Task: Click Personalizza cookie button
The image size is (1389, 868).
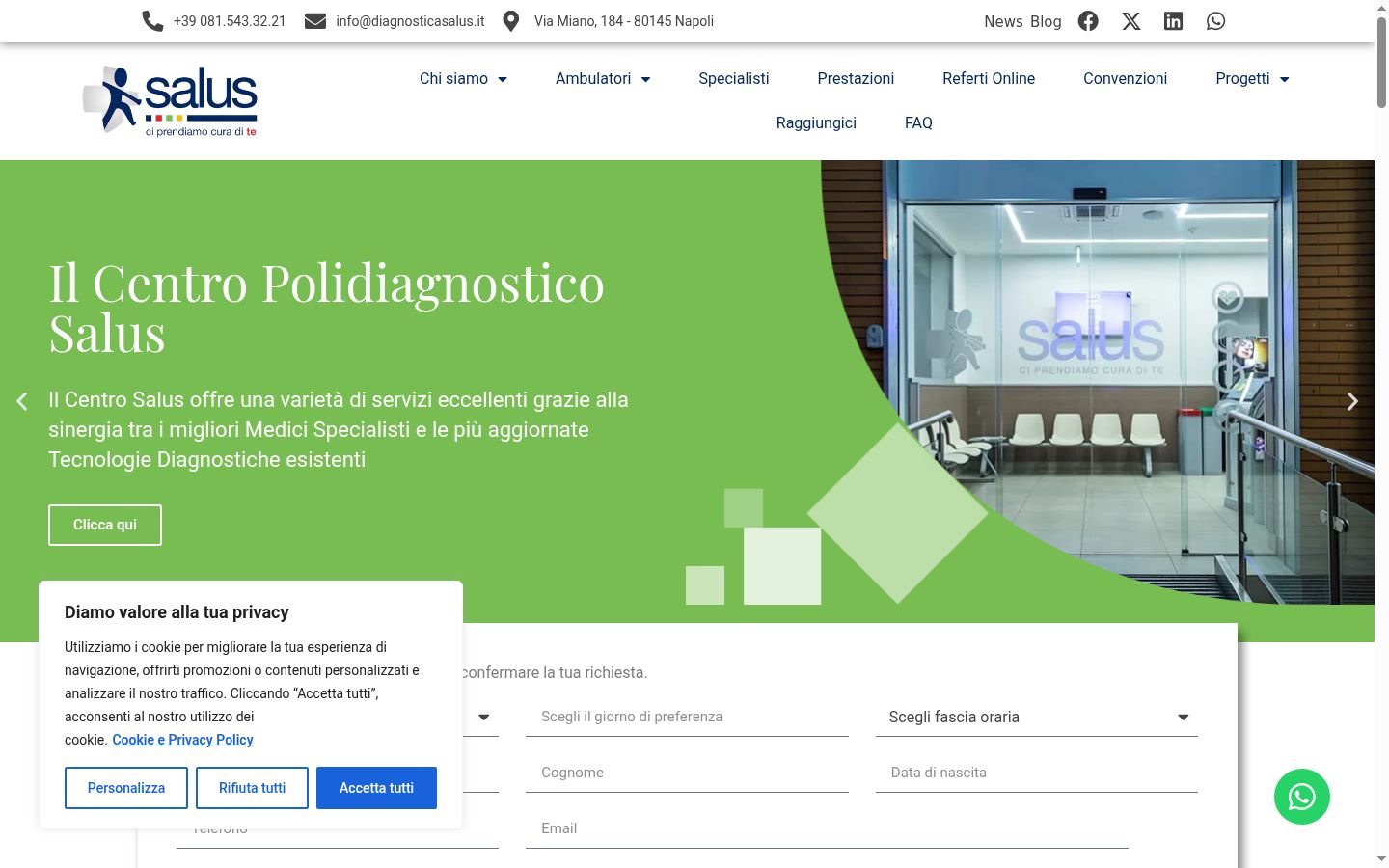Action: pyautogui.click(x=126, y=788)
